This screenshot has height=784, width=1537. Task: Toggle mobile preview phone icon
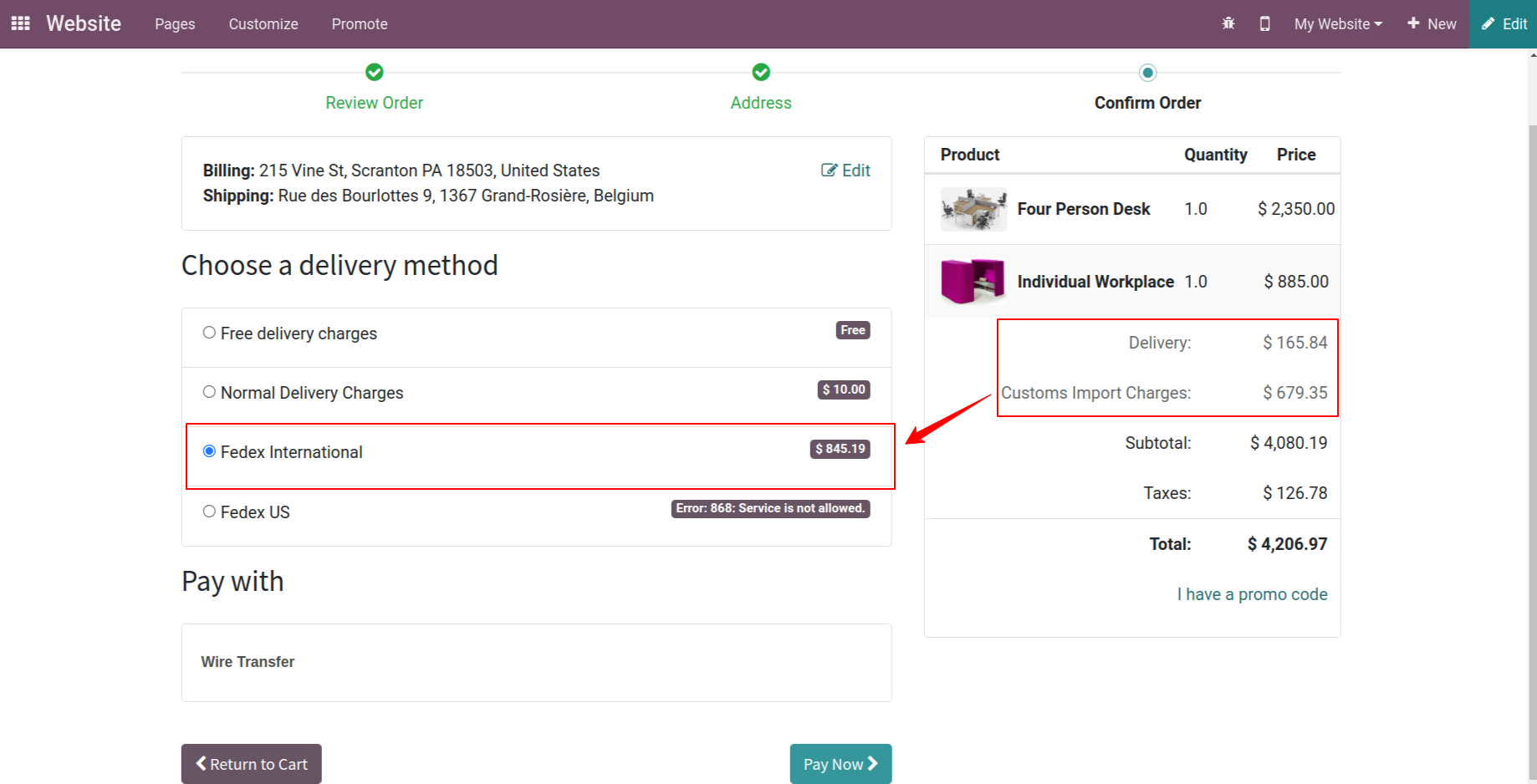point(1265,23)
